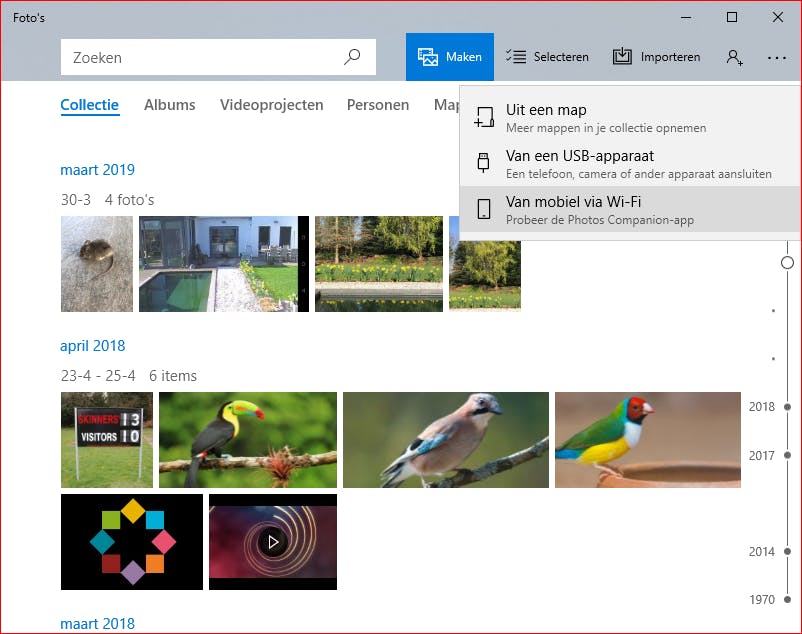
Task: Click the USB plug icon in import menu
Action: pyautogui.click(x=483, y=163)
